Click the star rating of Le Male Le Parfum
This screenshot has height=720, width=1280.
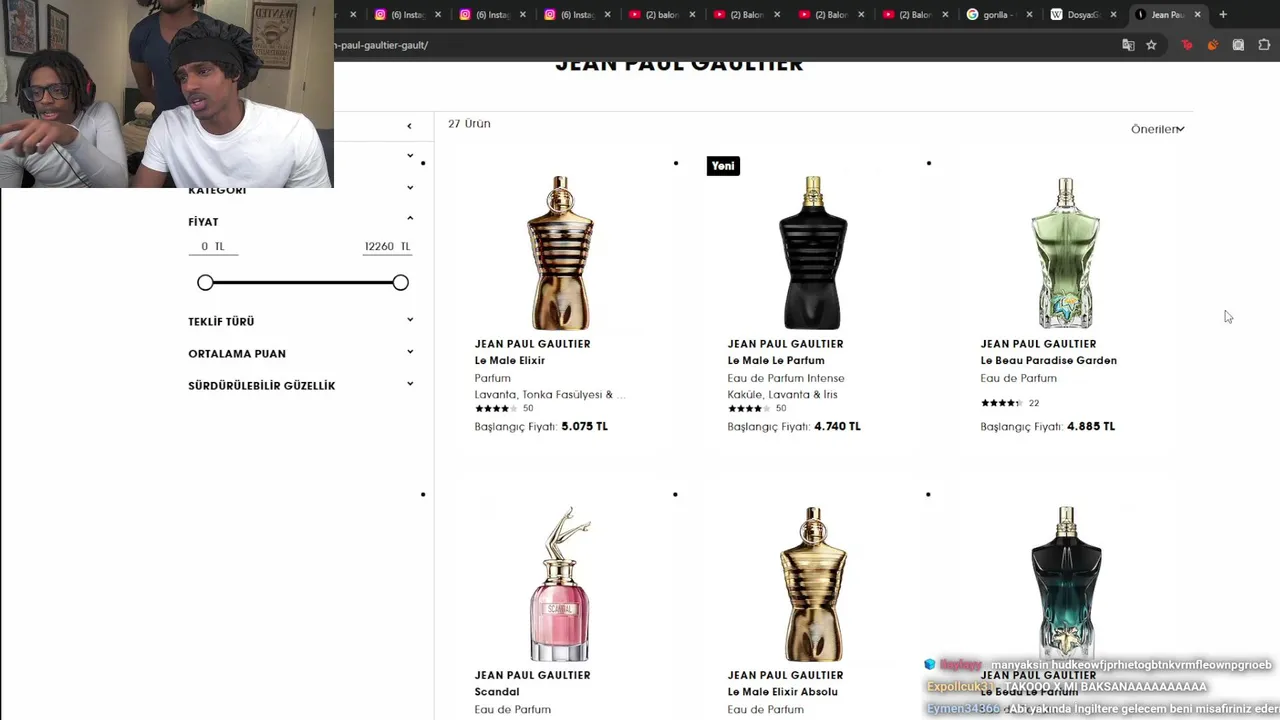click(749, 408)
